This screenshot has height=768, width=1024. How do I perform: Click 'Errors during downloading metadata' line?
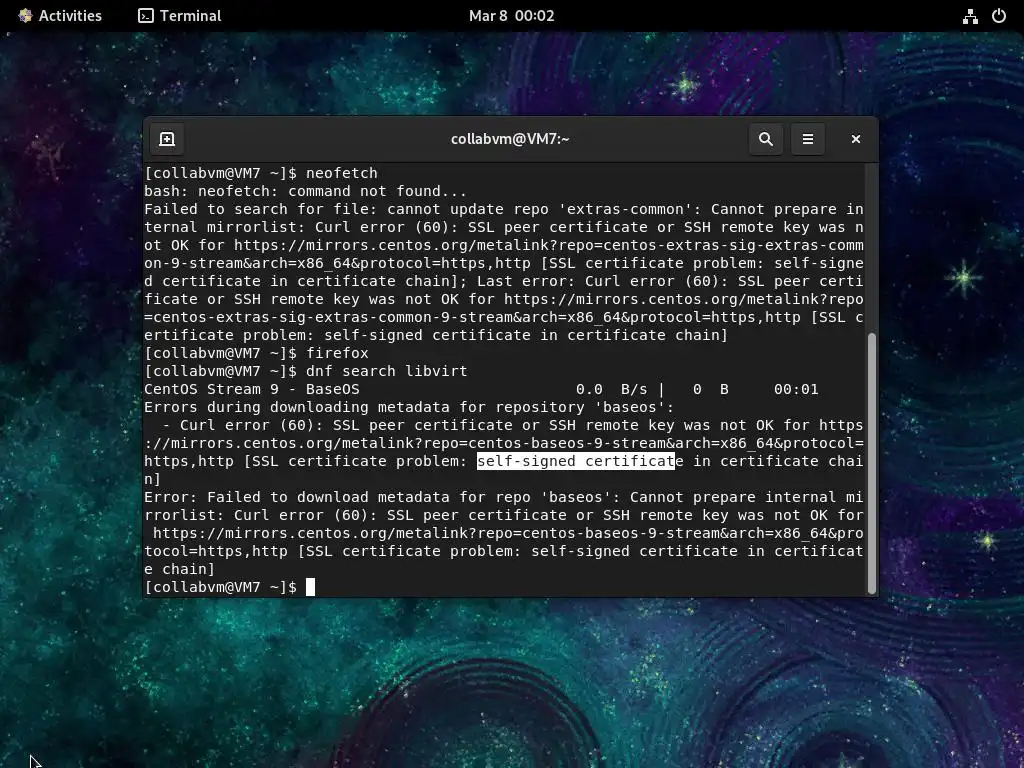click(409, 408)
